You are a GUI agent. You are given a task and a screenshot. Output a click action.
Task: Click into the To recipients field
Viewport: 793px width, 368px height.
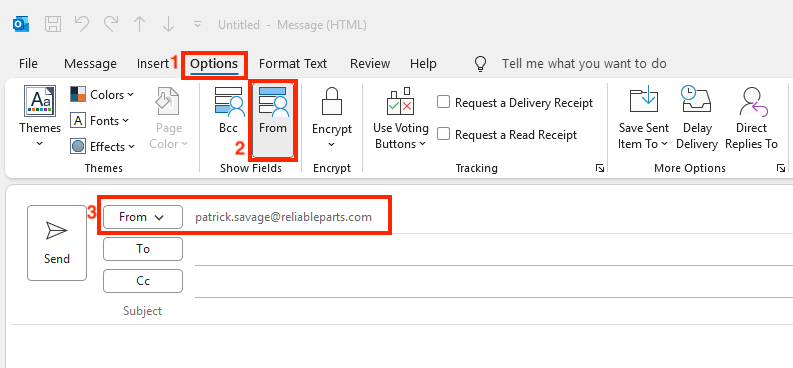click(x=494, y=250)
